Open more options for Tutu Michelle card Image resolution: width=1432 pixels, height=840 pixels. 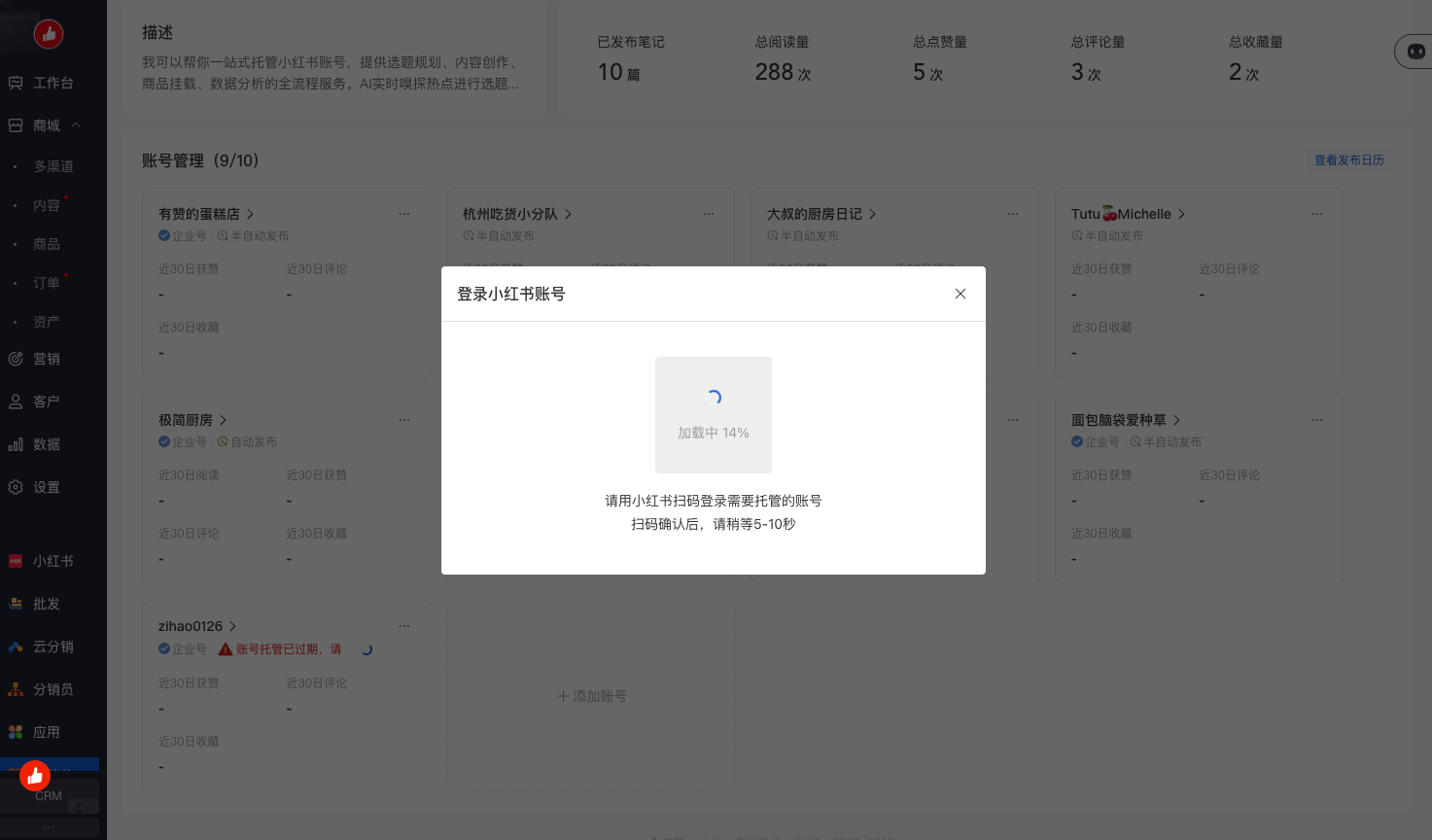click(x=1316, y=214)
